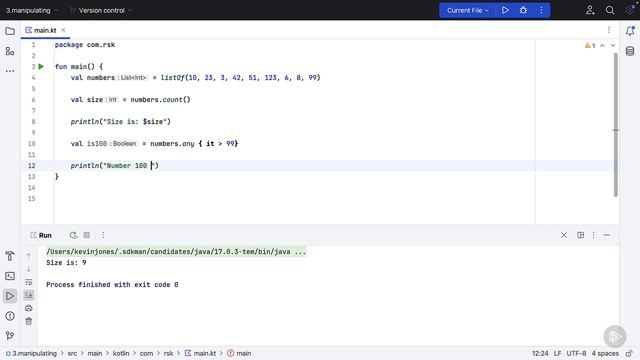Open the Problems tool window icon
The image size is (640, 360).
(10, 316)
